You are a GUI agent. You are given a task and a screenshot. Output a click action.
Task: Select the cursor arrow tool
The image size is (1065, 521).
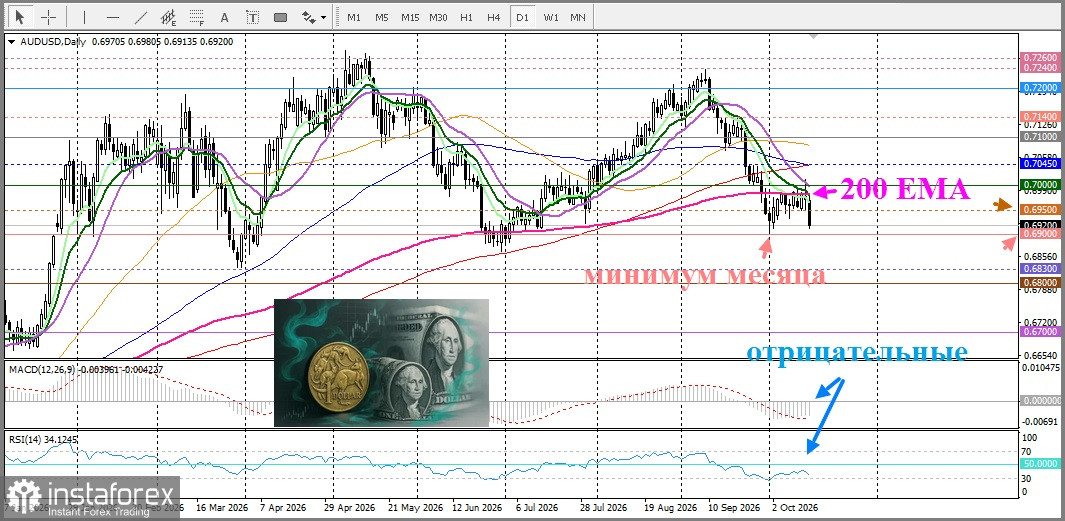pos(20,16)
